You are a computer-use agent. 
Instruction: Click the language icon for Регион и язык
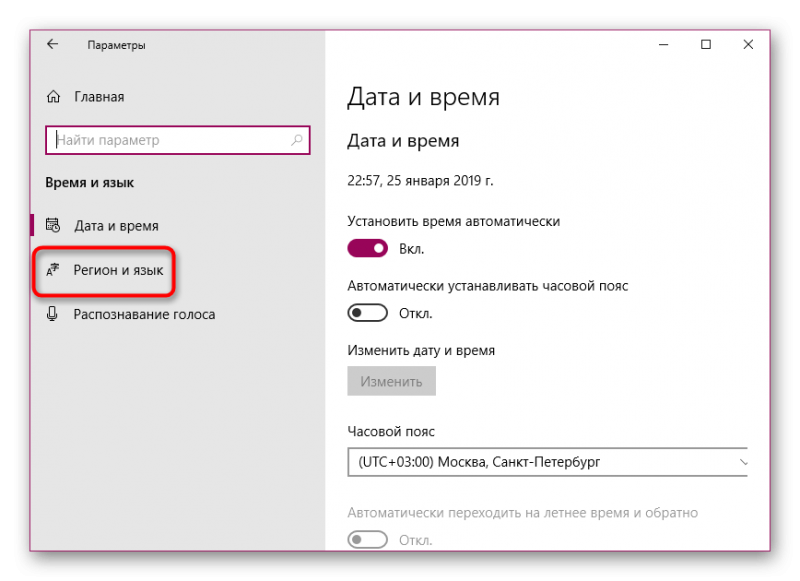pyautogui.click(x=53, y=270)
